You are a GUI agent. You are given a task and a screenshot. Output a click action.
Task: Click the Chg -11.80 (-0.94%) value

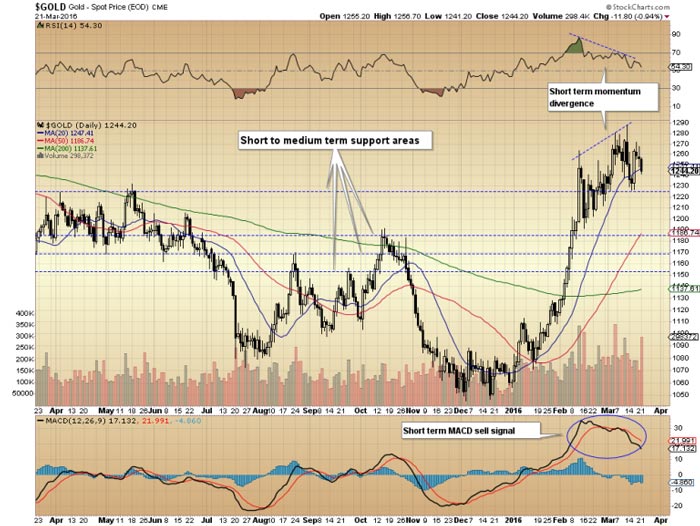[628, 16]
